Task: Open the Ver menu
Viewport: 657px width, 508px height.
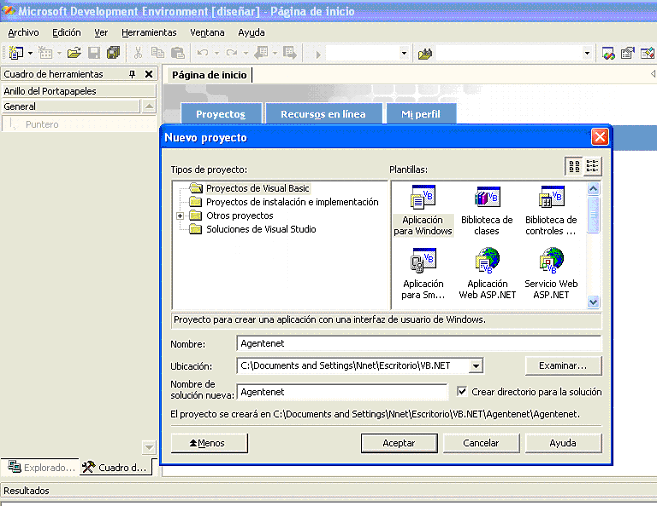Action: pos(101,33)
